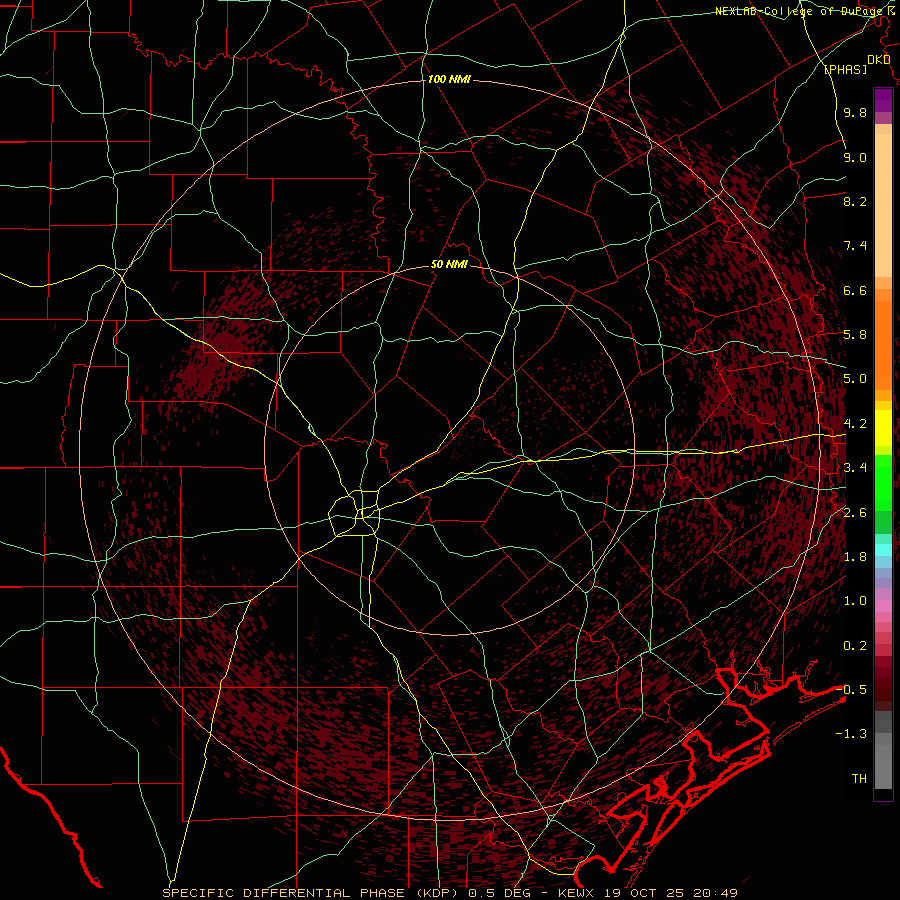Click the "SPECIFIC DIFFERENTIAL PHASE (KDP)" product title
Viewport: 900px width, 900px height.
[x=311, y=893]
